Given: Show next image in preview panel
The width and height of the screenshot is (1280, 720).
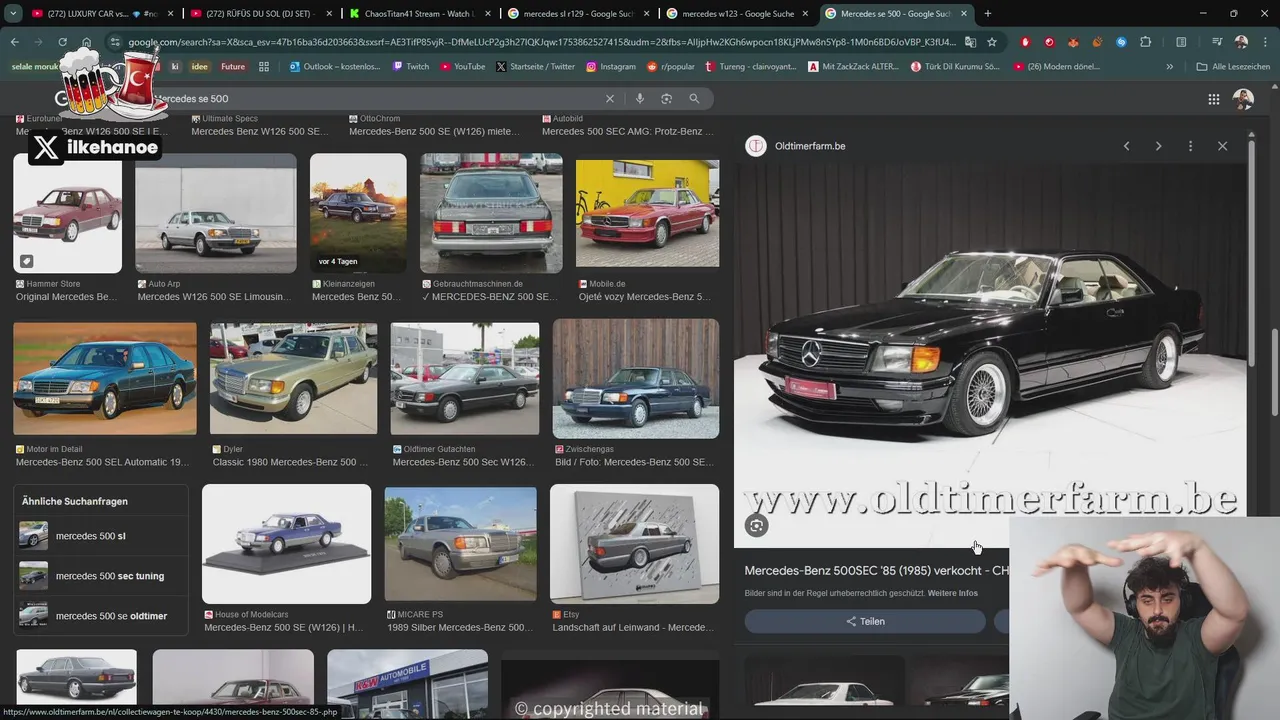Looking at the screenshot, I should point(1158,146).
